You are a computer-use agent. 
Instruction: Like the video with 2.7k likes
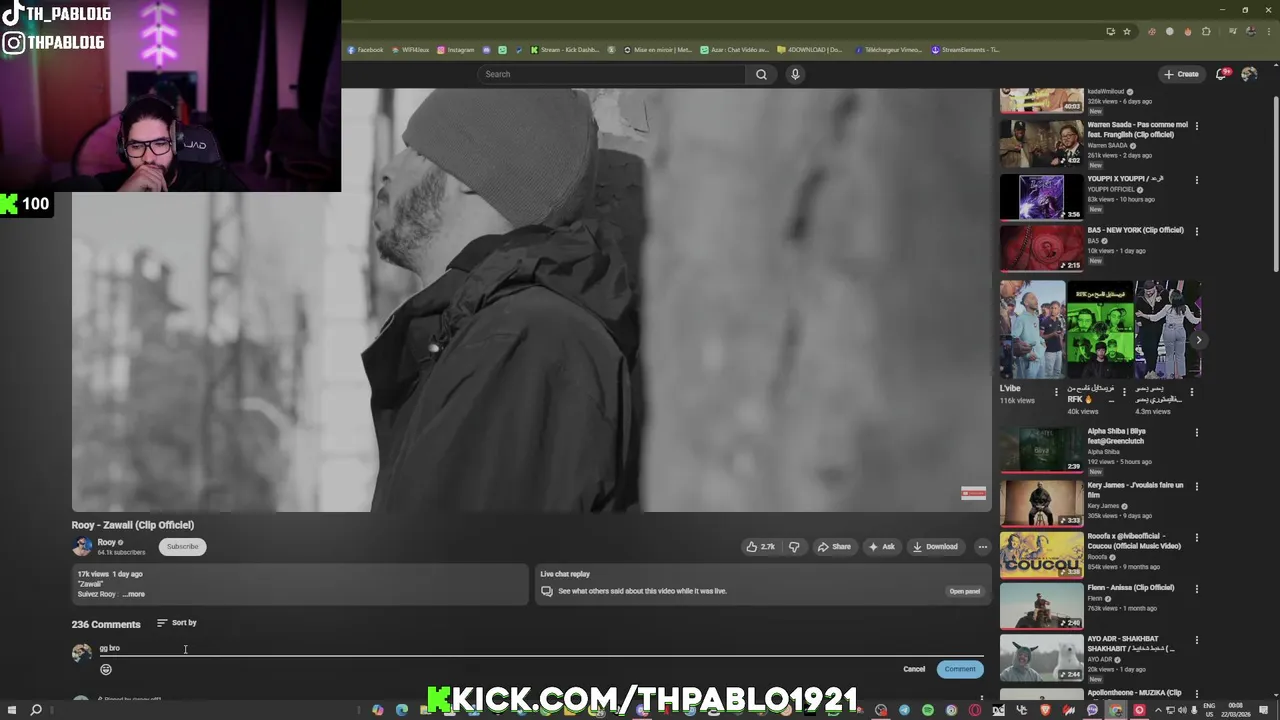pos(760,547)
